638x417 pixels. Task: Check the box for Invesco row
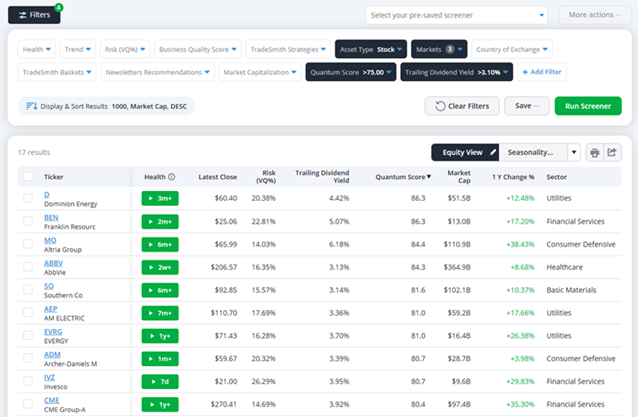point(28,381)
